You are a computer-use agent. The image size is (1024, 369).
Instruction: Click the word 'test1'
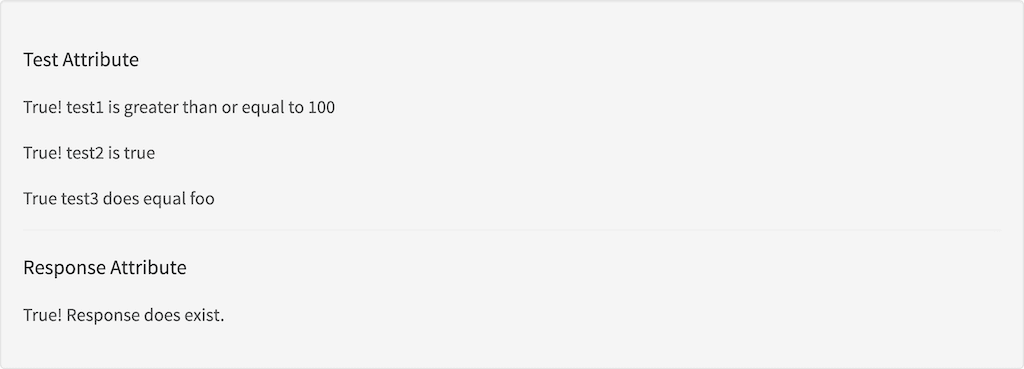click(85, 107)
